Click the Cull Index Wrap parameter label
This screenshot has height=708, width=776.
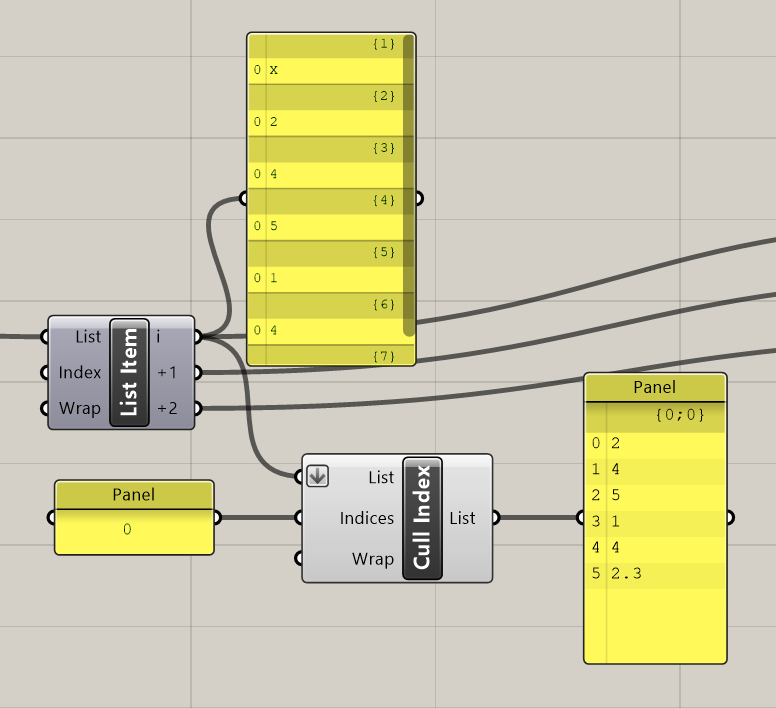[x=373, y=559]
